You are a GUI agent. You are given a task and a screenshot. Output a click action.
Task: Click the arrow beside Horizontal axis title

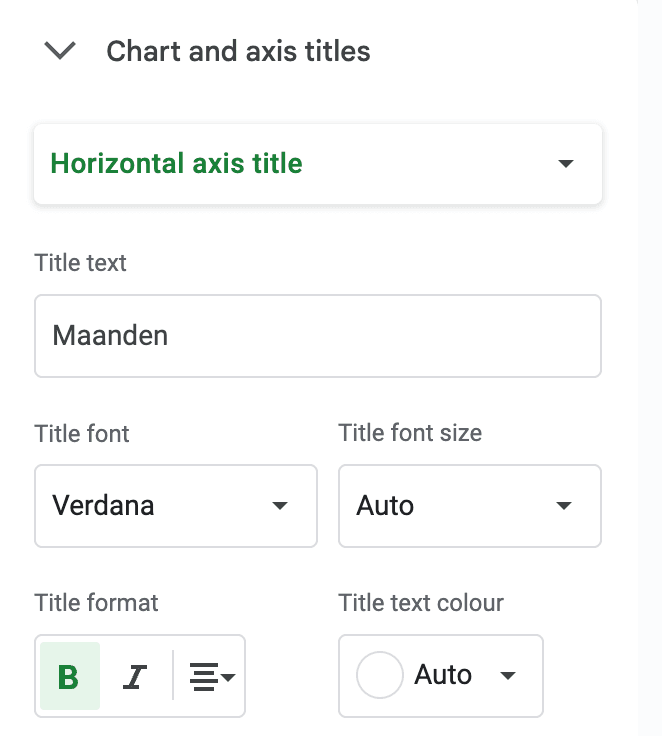coord(566,164)
